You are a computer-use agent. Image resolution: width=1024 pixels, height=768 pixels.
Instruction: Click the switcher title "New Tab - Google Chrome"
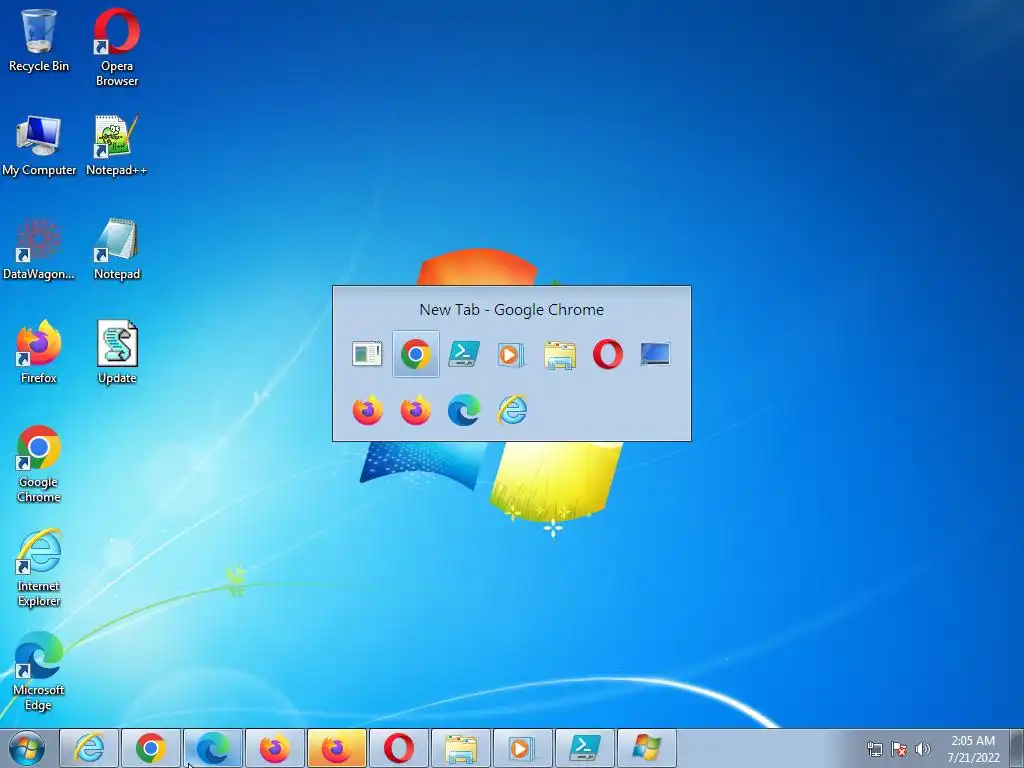(511, 310)
